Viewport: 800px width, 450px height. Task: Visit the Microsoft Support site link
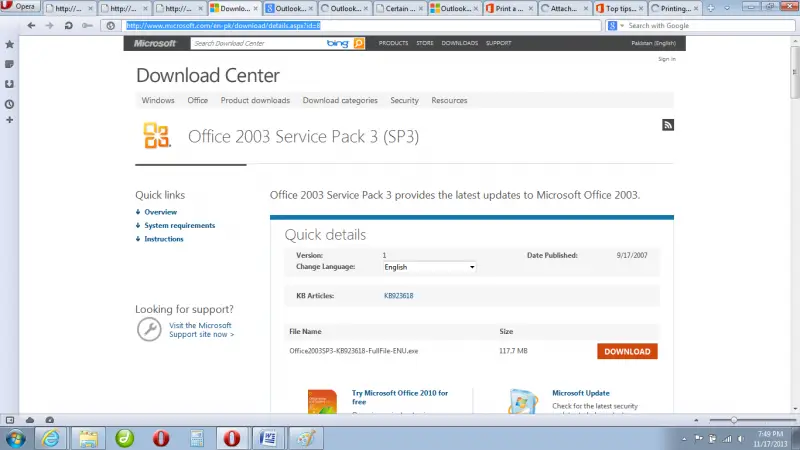point(202,330)
